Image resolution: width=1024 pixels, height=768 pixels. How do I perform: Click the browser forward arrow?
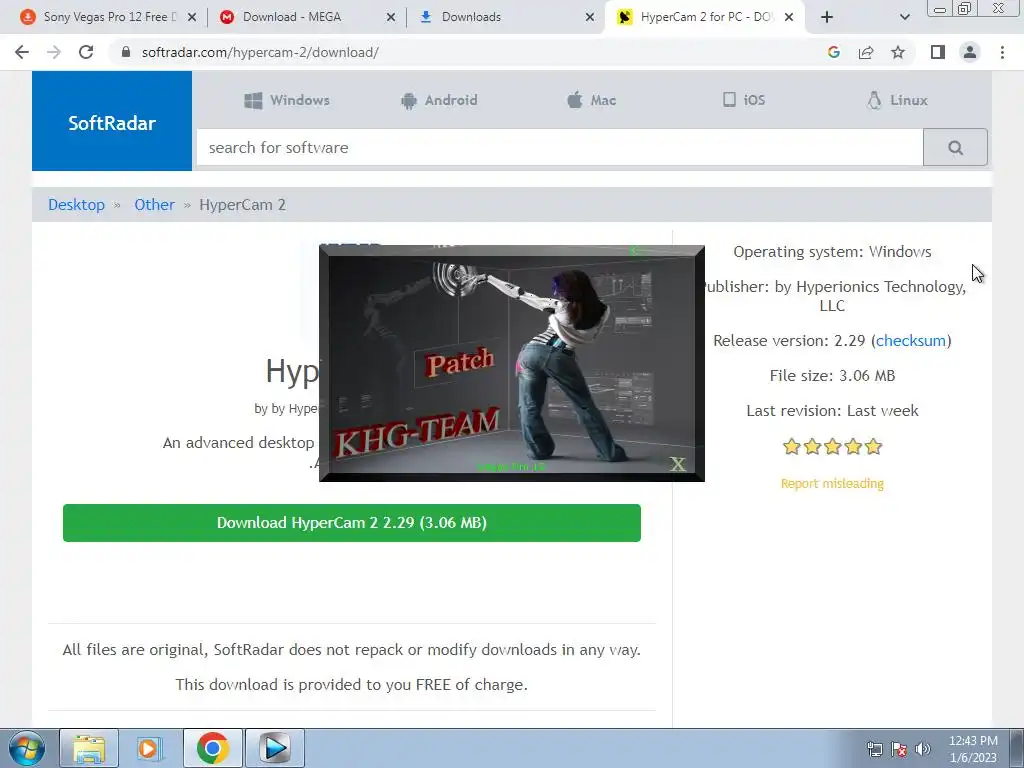click(54, 52)
